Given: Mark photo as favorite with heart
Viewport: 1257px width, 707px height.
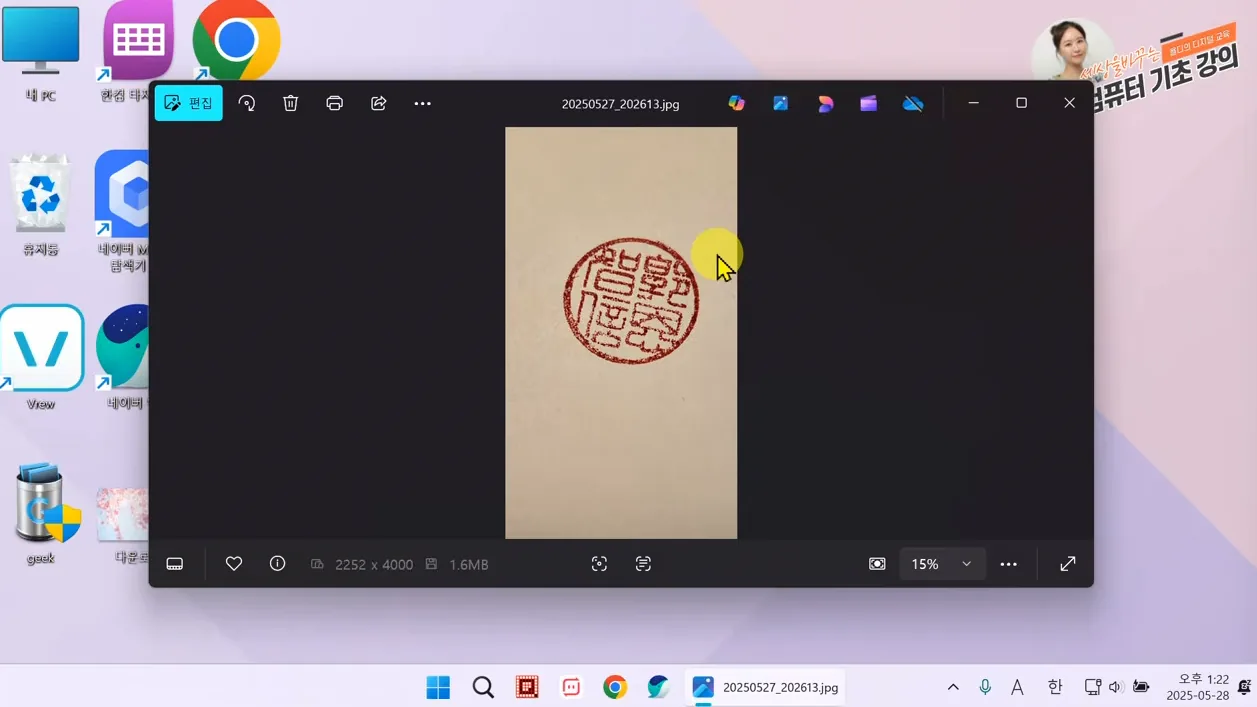Looking at the screenshot, I should pyautogui.click(x=234, y=564).
